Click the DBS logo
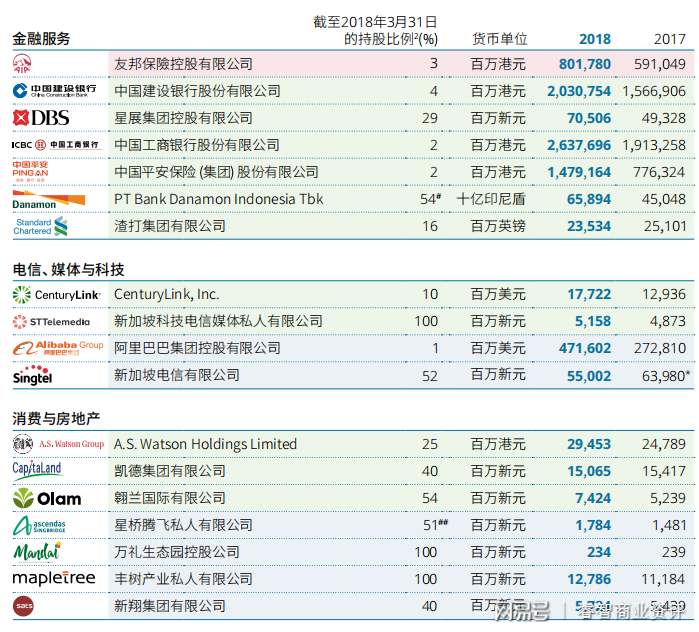This screenshot has width=699, height=632. click(41, 118)
